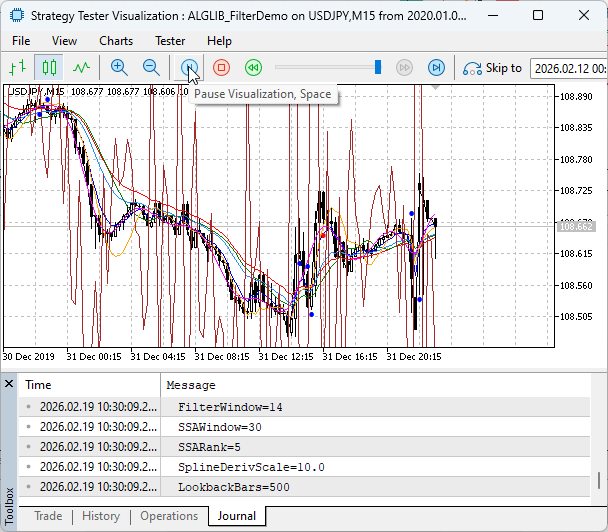Image resolution: width=608 pixels, height=532 pixels.
Task: Adjust the visualization speed slider
Action: pyautogui.click(x=378, y=67)
